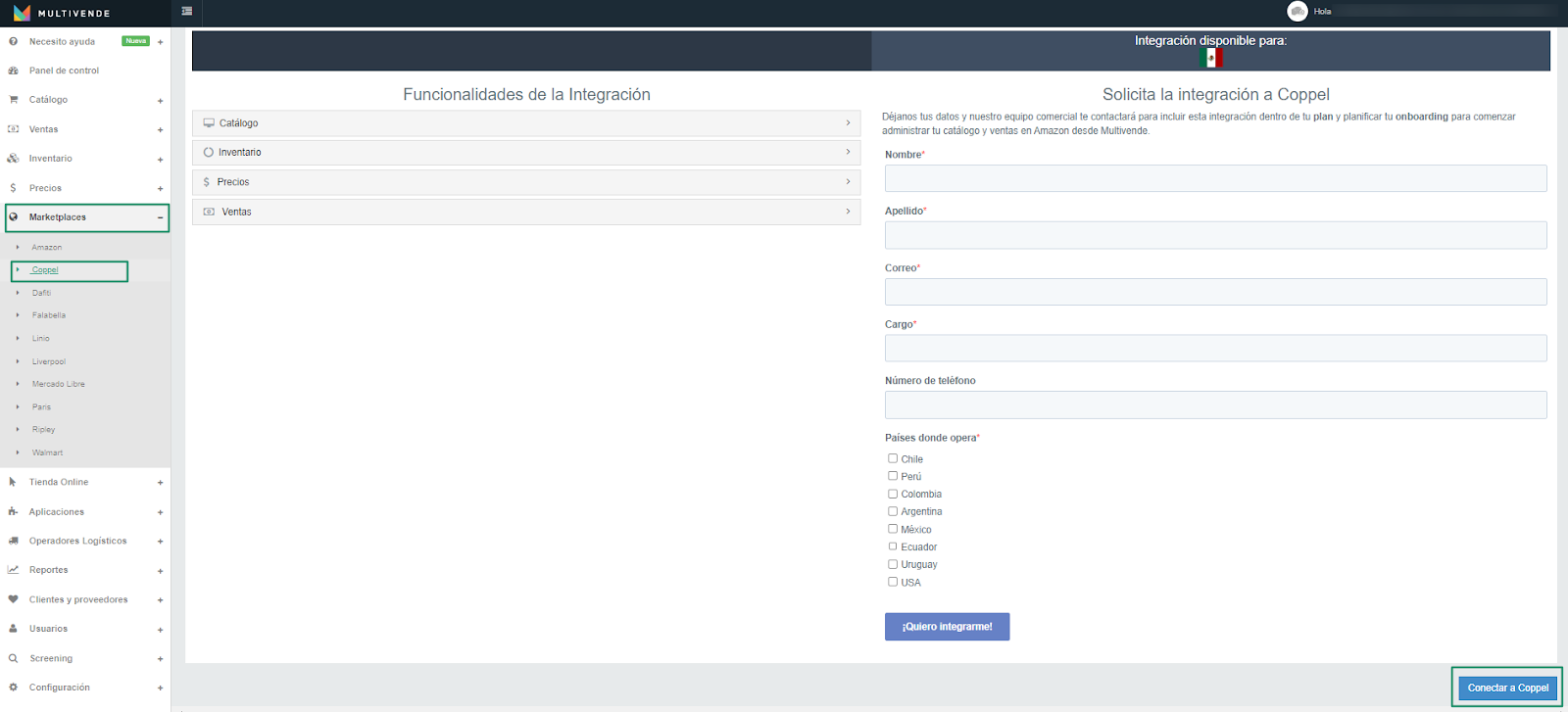Click the Aplicaciones puzzle icon
The image size is (1568, 712).
coord(13,511)
